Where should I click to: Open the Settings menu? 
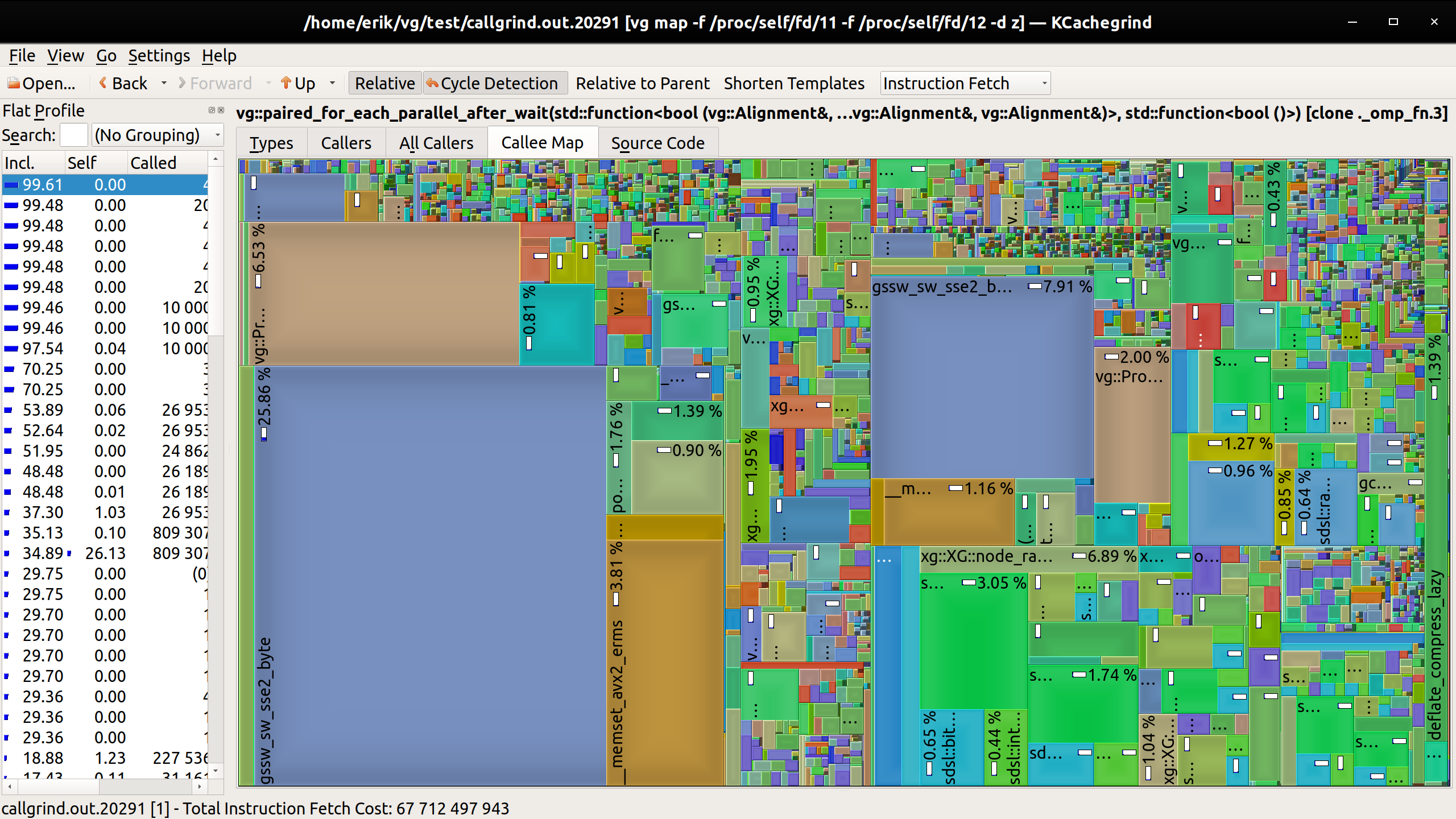tap(159, 56)
